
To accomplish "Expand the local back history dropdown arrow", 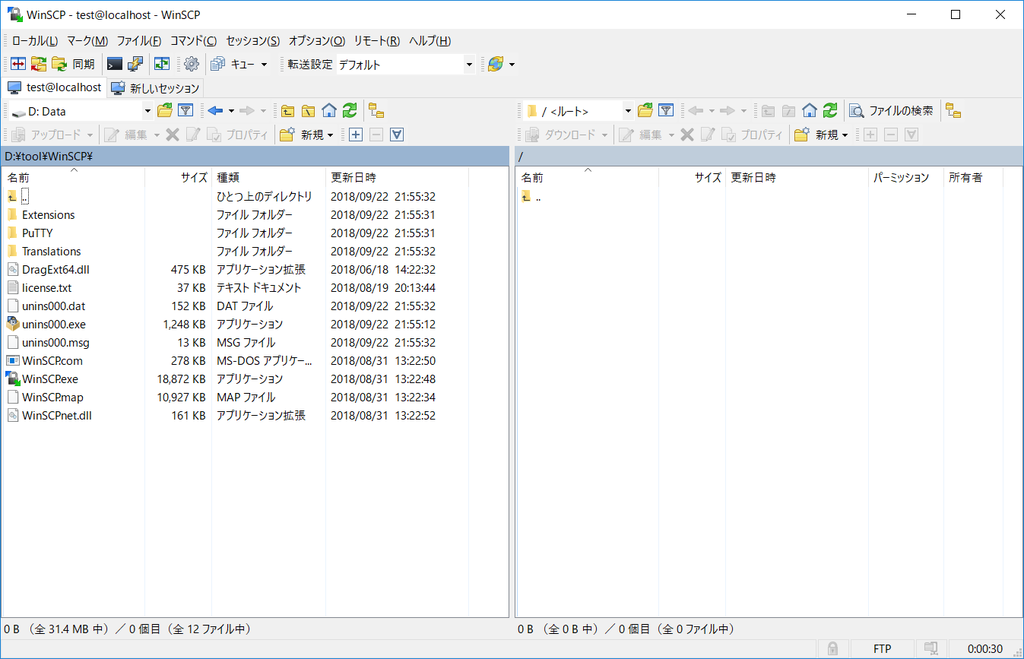I will (231, 110).
